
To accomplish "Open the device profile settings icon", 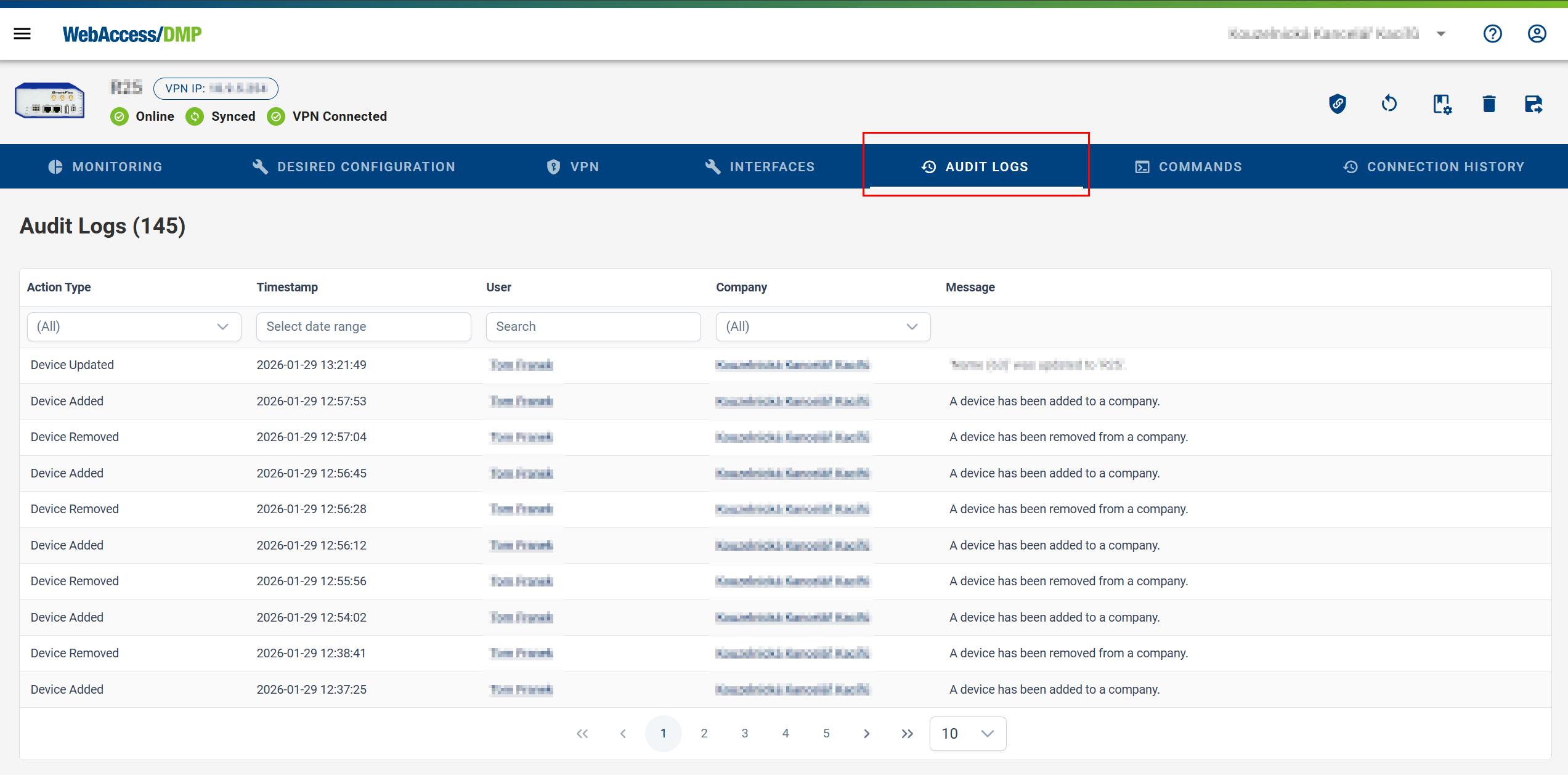I will (x=1442, y=103).
